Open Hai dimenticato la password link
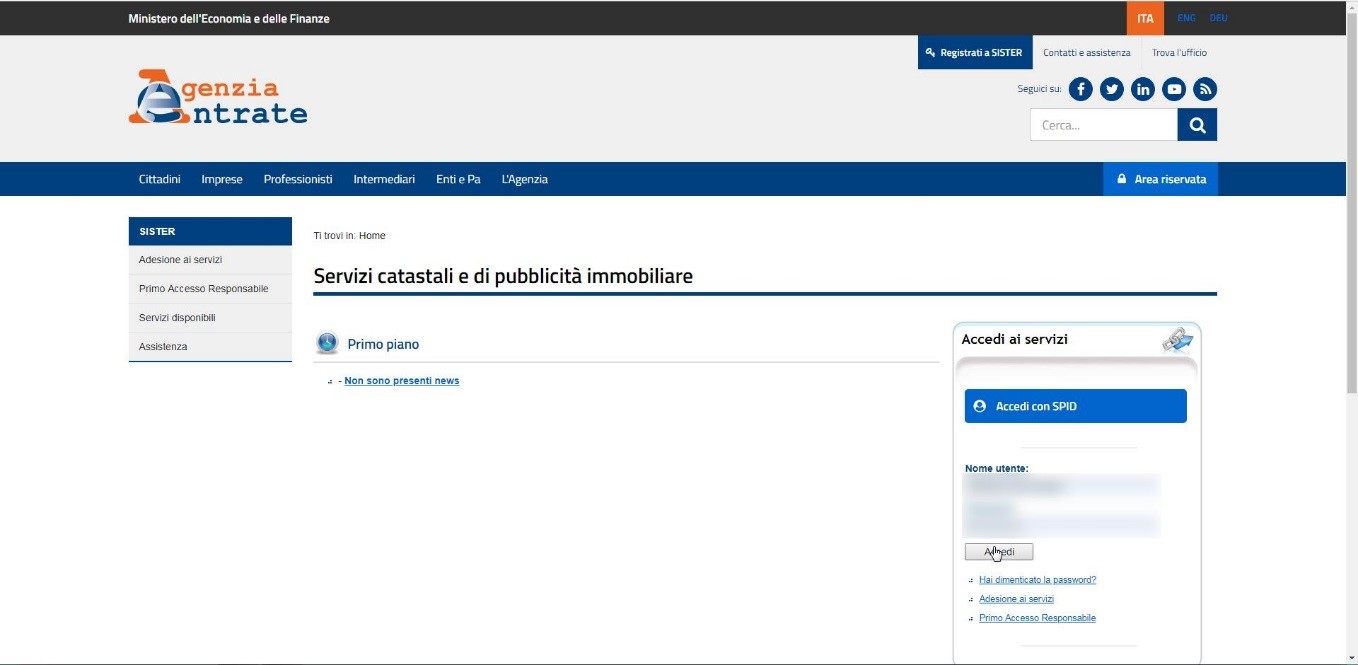The height and width of the screenshot is (665, 1358). [1038, 580]
